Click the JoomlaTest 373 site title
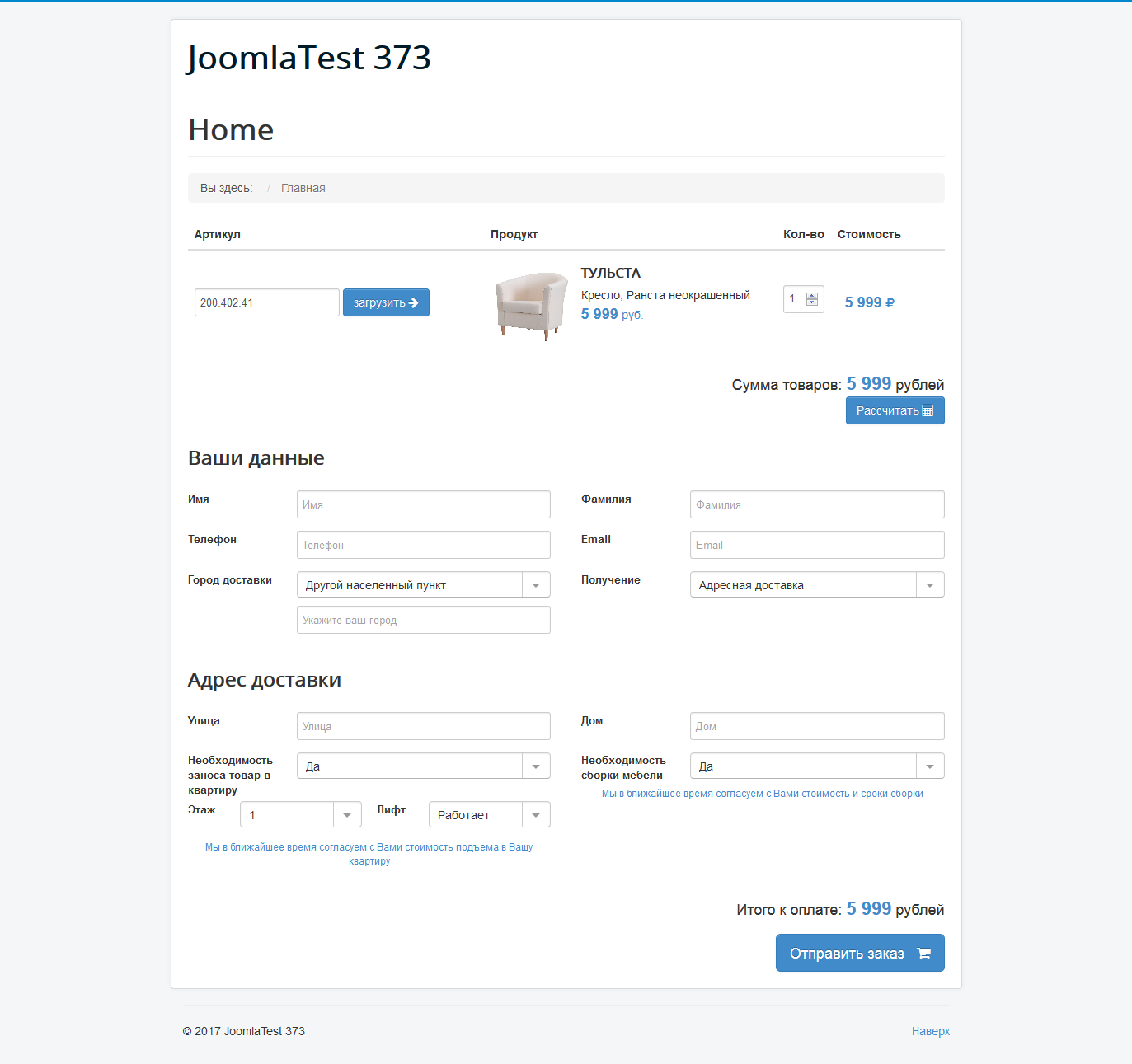Viewport: 1132px width, 1064px height. click(308, 58)
